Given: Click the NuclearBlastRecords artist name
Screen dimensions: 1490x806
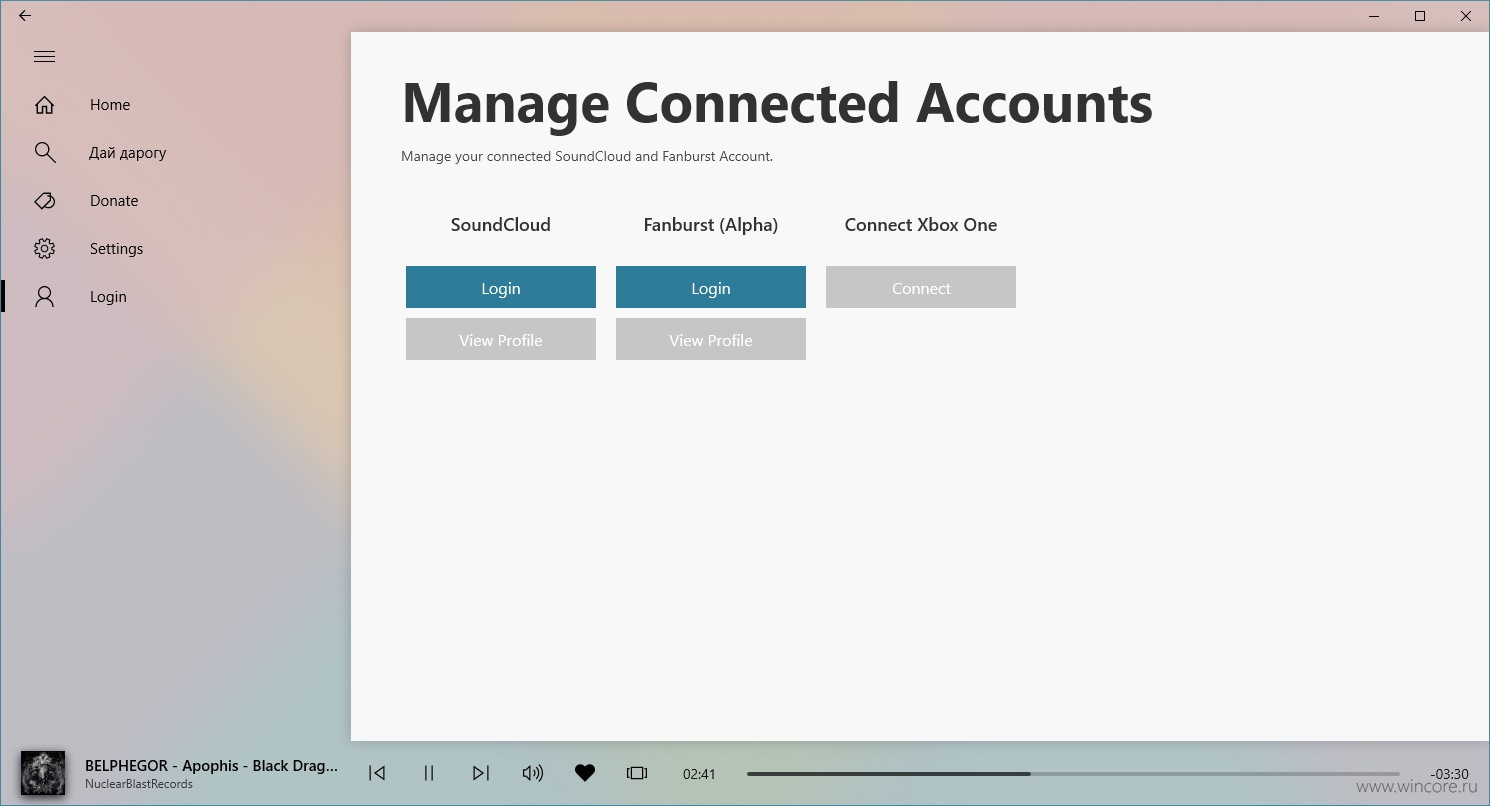Looking at the screenshot, I should 139,784.
